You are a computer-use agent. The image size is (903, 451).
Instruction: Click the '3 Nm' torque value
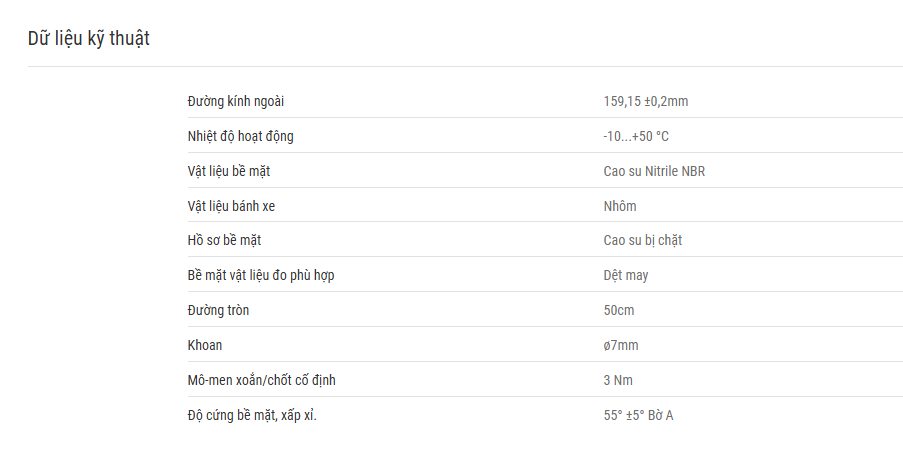[618, 380]
